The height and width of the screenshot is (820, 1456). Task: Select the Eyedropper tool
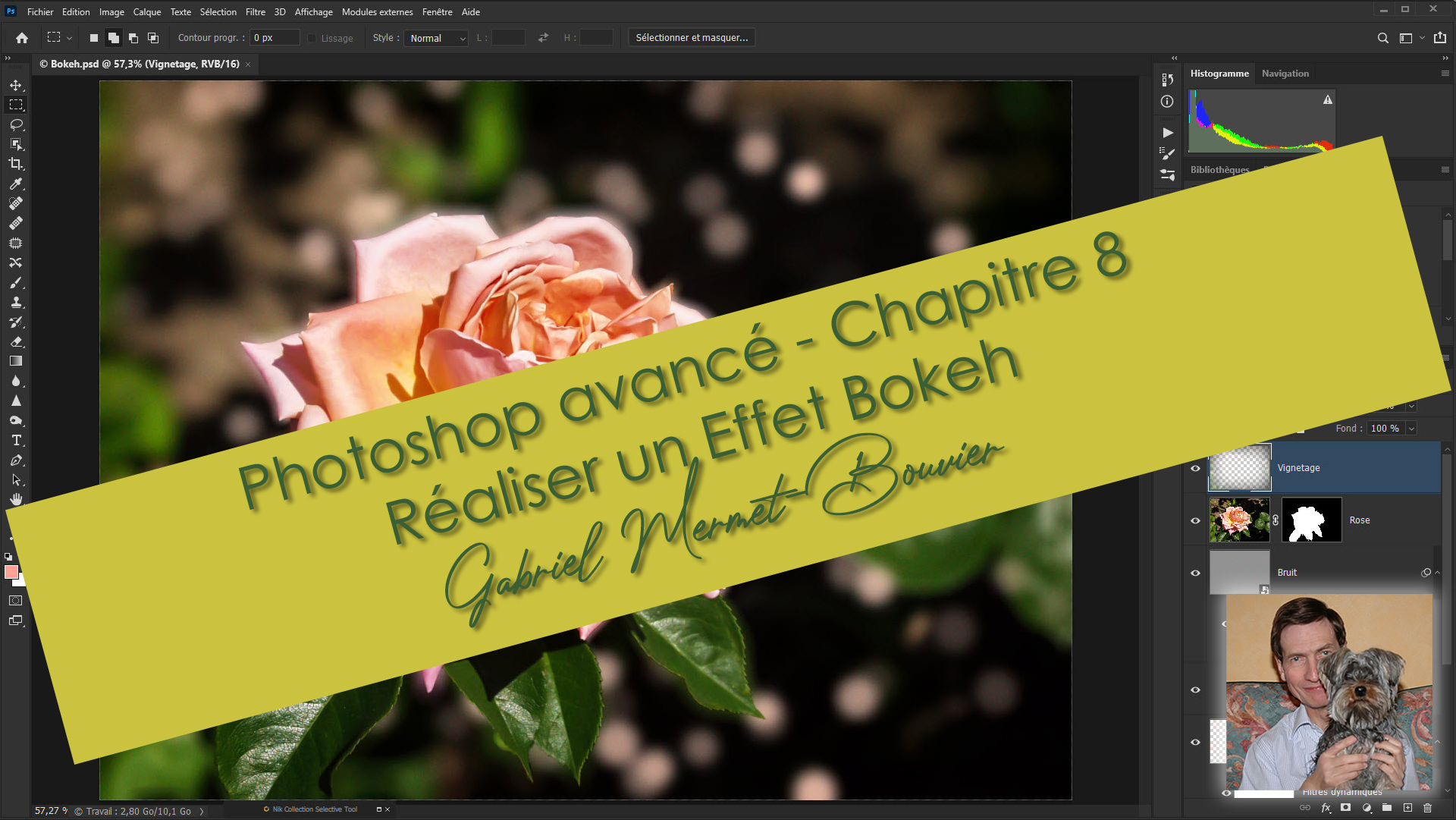tap(16, 184)
